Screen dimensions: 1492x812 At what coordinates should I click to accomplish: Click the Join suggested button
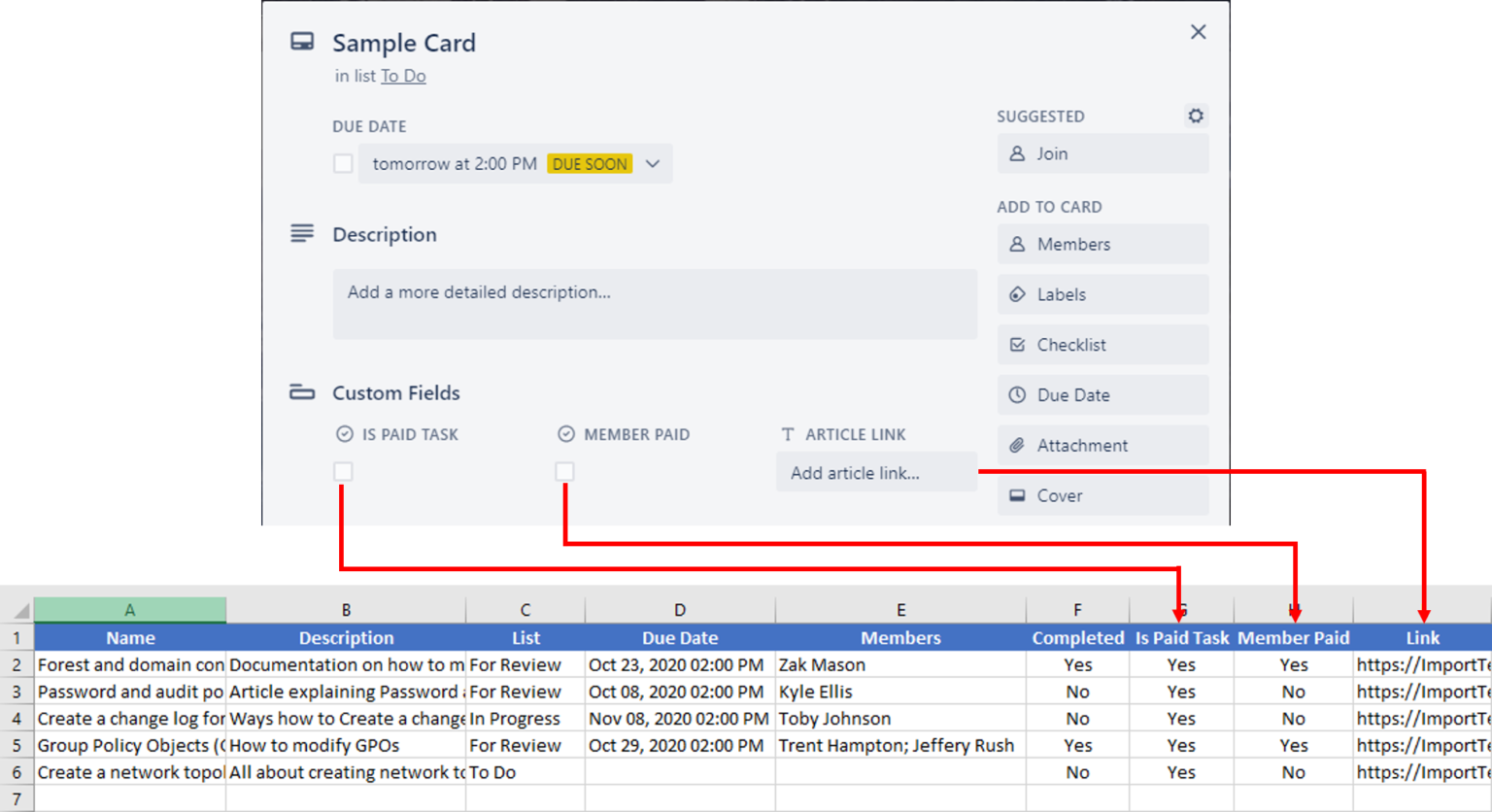tap(1053, 153)
